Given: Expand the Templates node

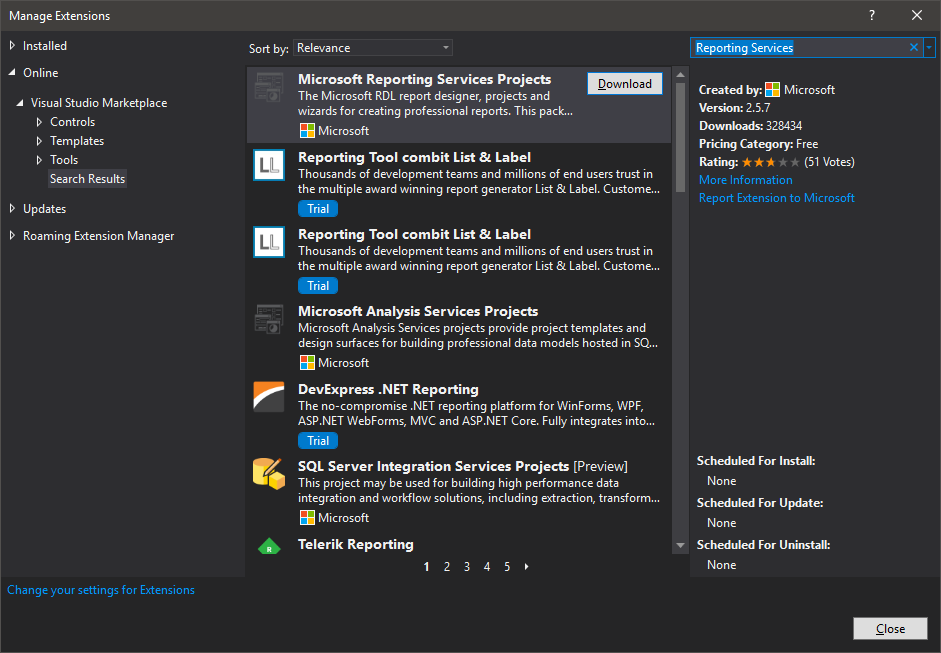Looking at the screenshot, I should click(x=39, y=141).
